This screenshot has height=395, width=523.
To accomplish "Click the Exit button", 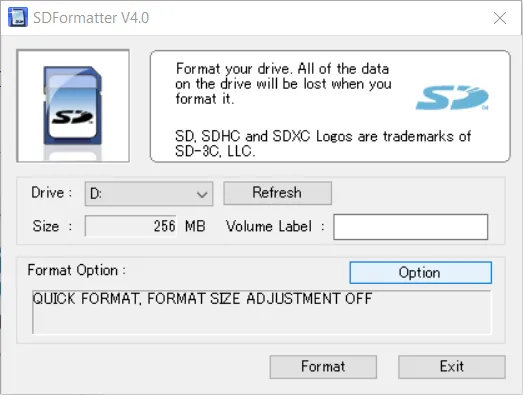I will coord(452,367).
